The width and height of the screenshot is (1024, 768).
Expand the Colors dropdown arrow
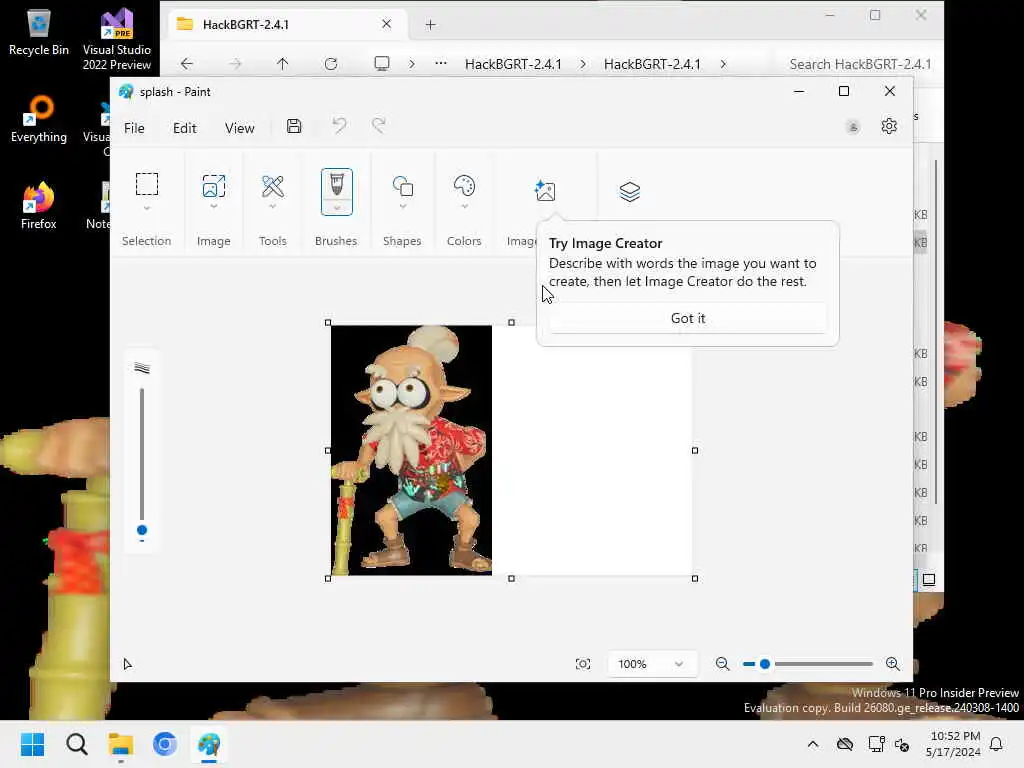464,206
